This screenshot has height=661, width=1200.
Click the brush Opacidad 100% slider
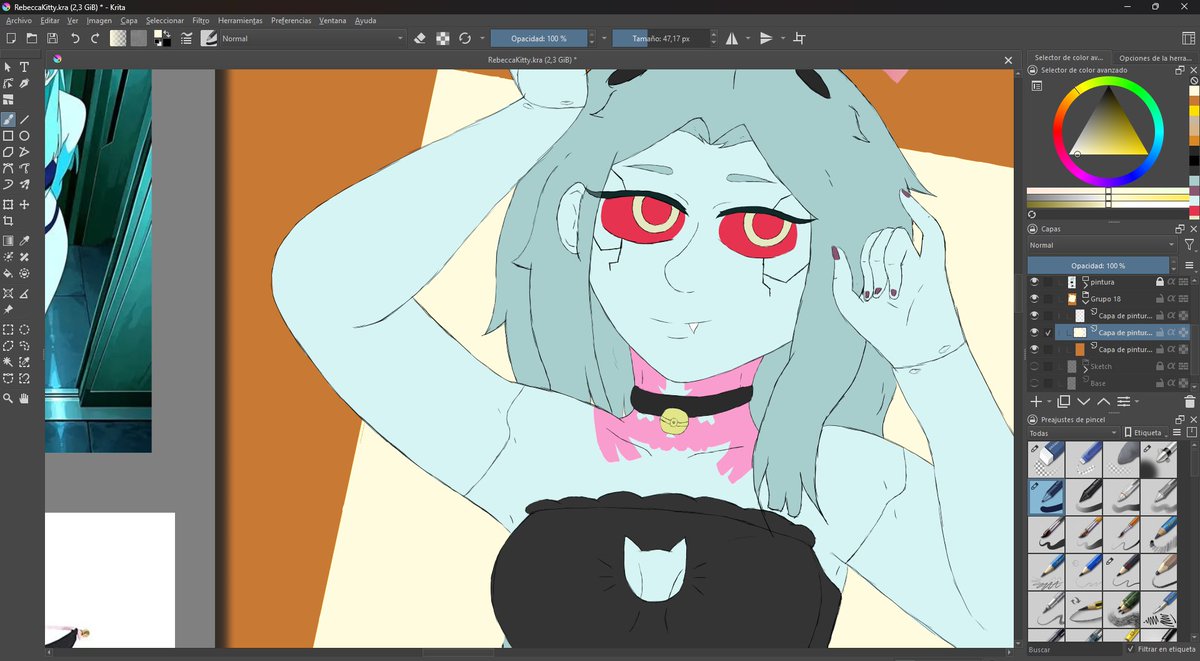pos(539,38)
